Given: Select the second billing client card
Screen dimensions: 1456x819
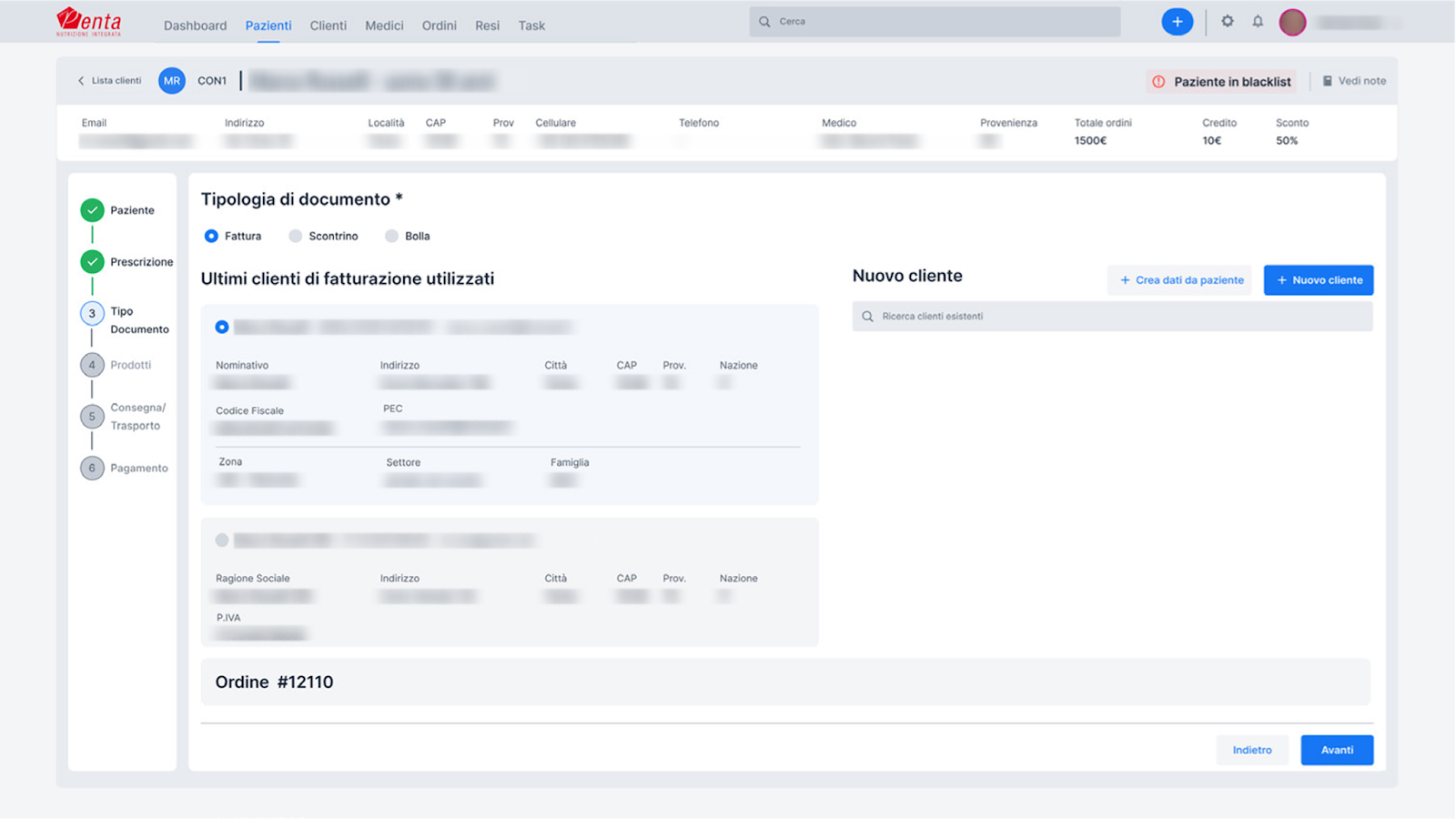Looking at the screenshot, I should [222, 541].
